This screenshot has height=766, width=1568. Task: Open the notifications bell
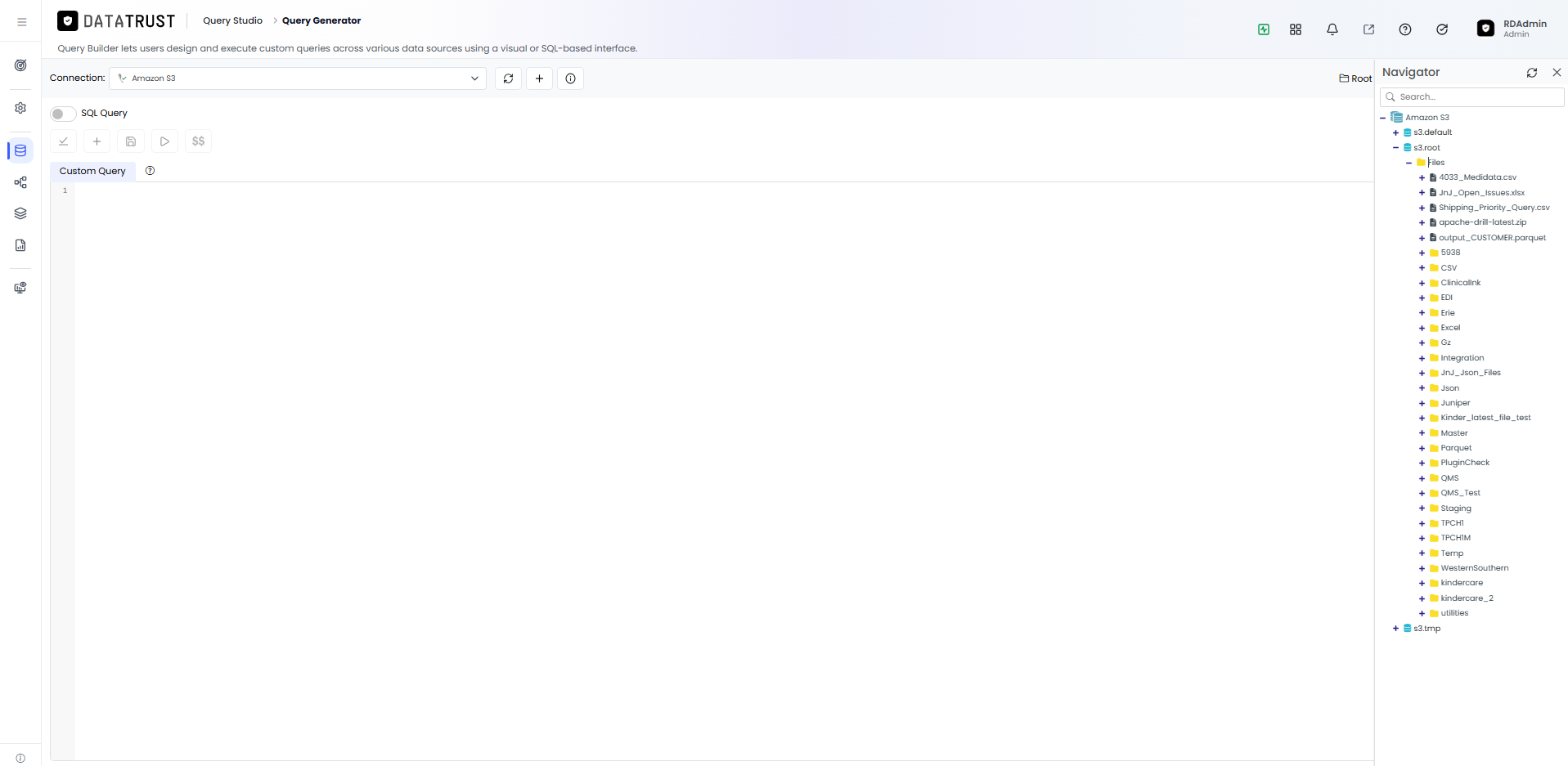click(x=1332, y=29)
